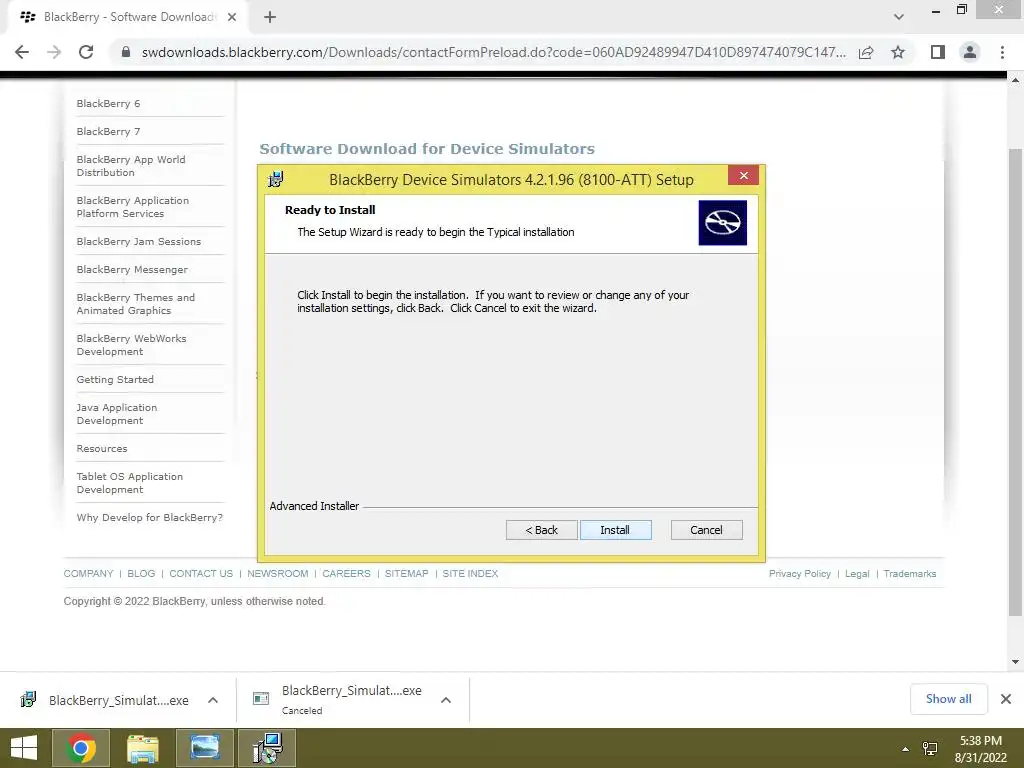Open Windows Start menu
This screenshot has height=768, width=1024.
pos(24,748)
